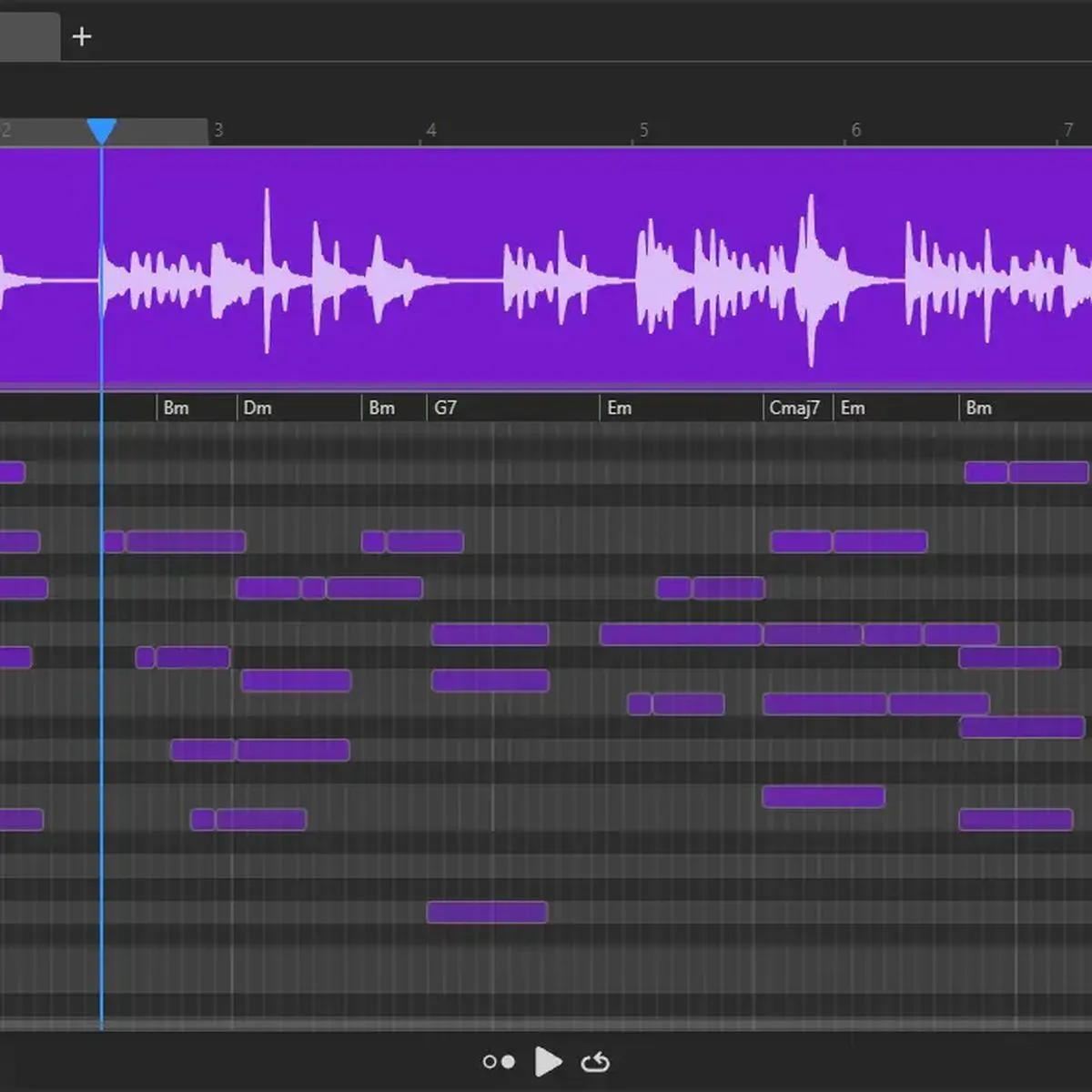Jump to bar 6 on the ruler
The width and height of the screenshot is (1092, 1092).
tap(855, 130)
